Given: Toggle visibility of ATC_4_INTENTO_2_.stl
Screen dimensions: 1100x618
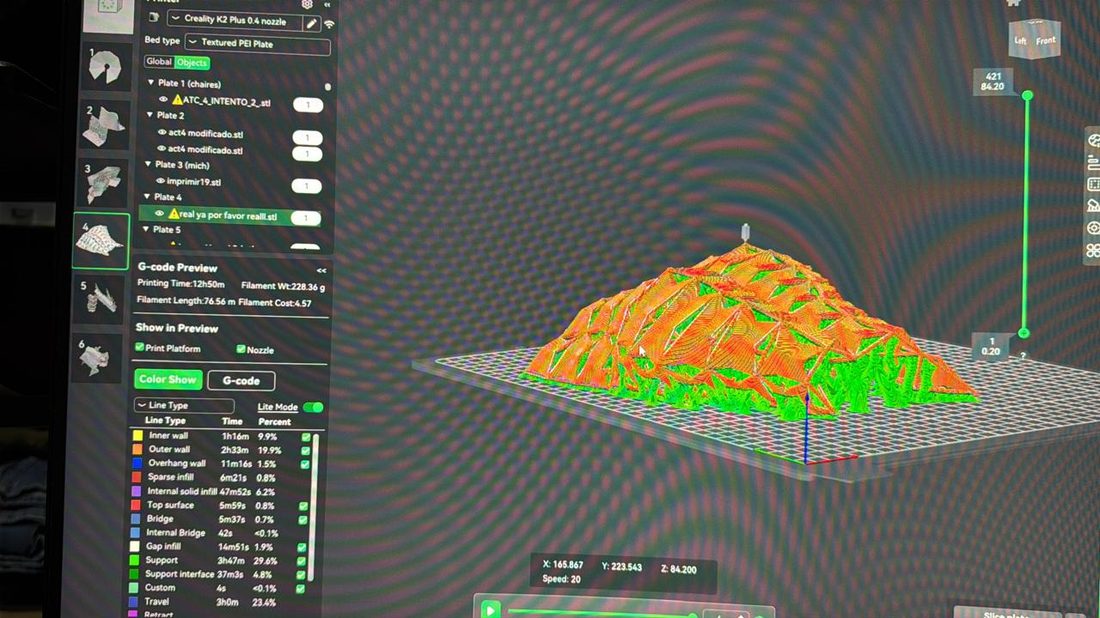Looking at the screenshot, I should [163, 100].
